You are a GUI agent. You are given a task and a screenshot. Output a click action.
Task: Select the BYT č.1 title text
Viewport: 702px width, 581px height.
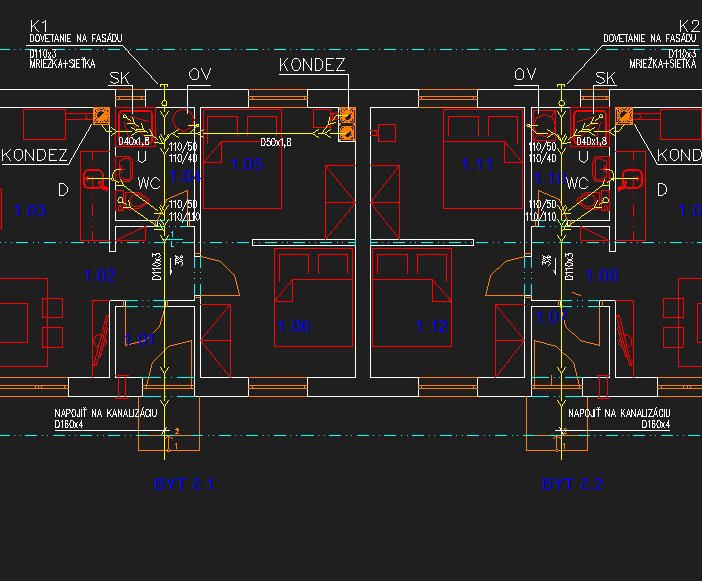click(x=184, y=484)
